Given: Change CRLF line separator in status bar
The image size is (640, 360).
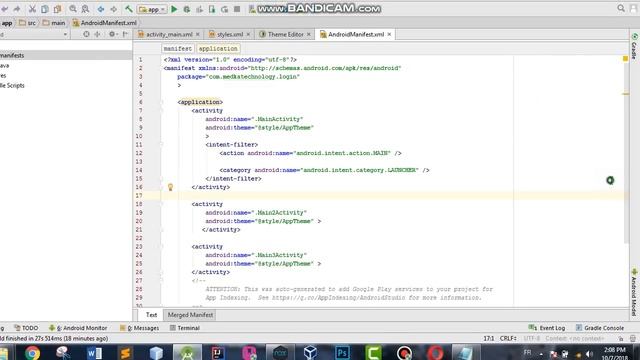Looking at the screenshot, I should point(508,339).
